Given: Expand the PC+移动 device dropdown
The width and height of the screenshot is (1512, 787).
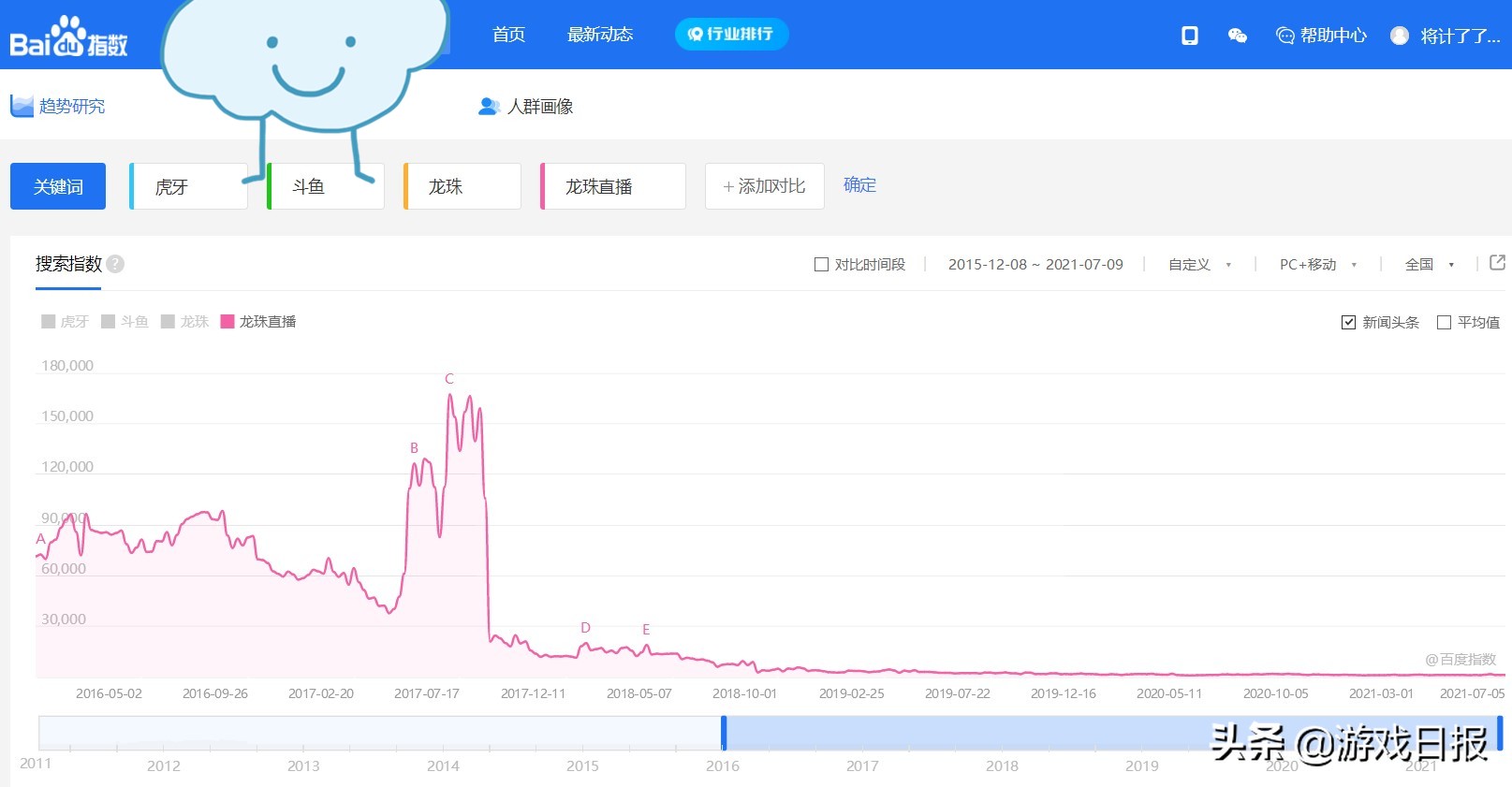Looking at the screenshot, I should [x=1317, y=265].
